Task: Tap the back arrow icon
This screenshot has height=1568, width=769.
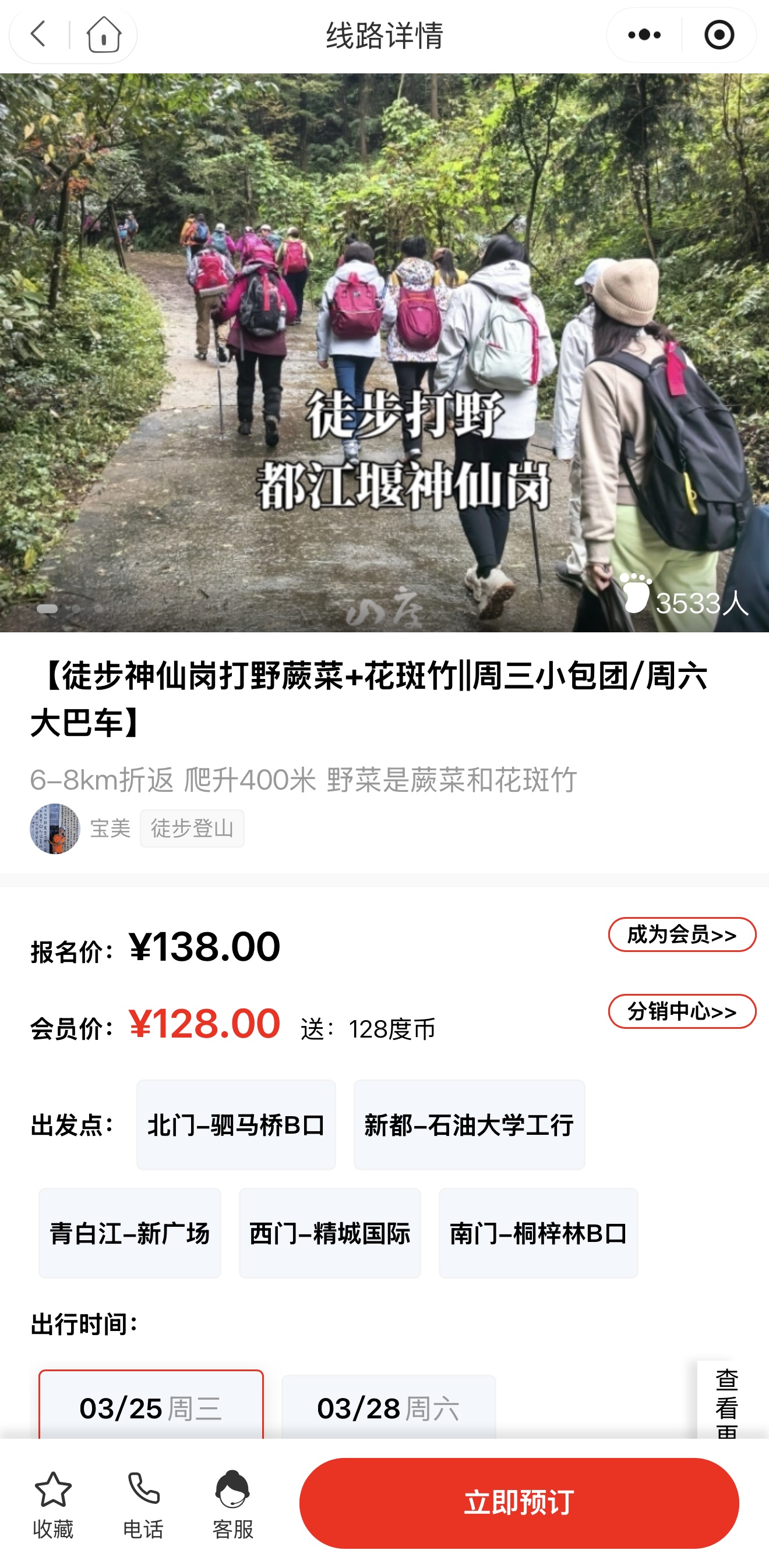Action: (38, 34)
